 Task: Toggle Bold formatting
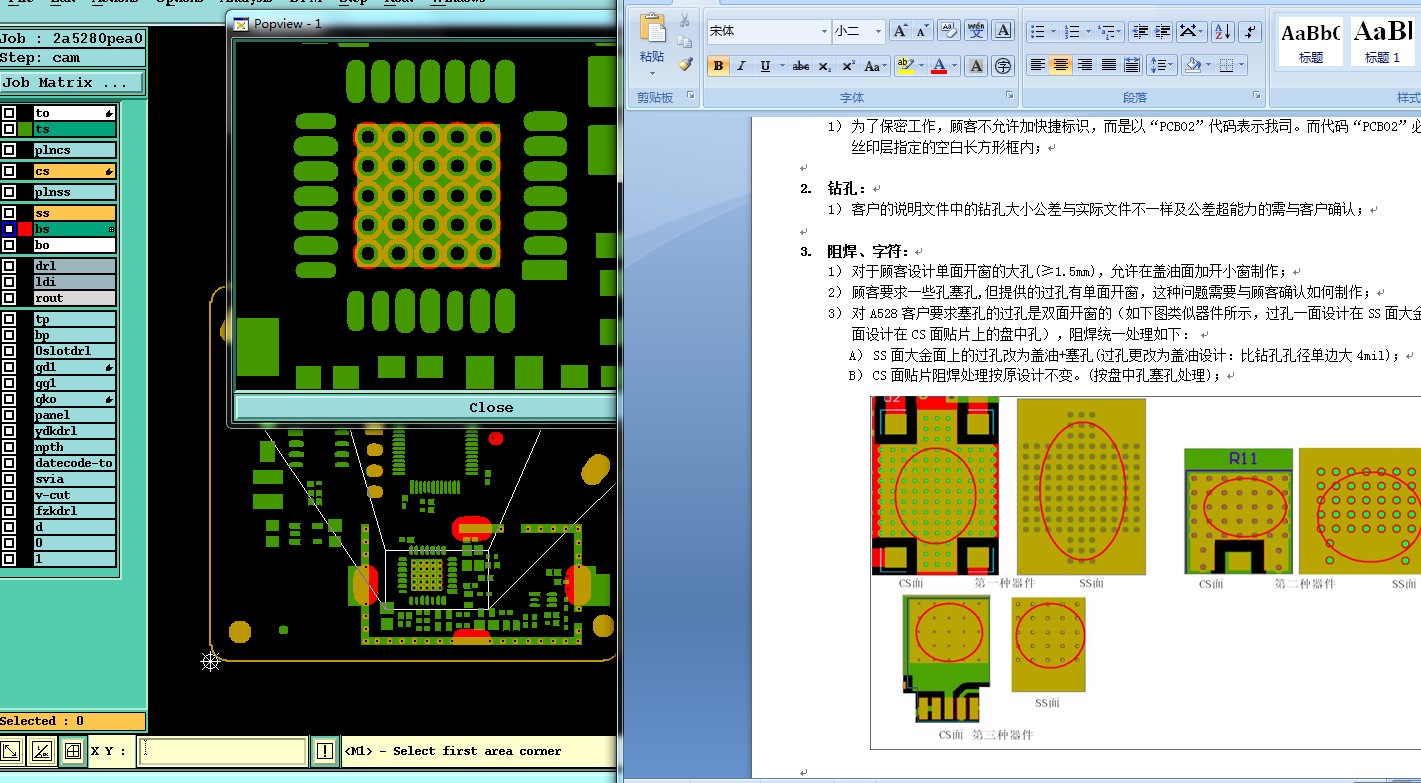[x=717, y=66]
